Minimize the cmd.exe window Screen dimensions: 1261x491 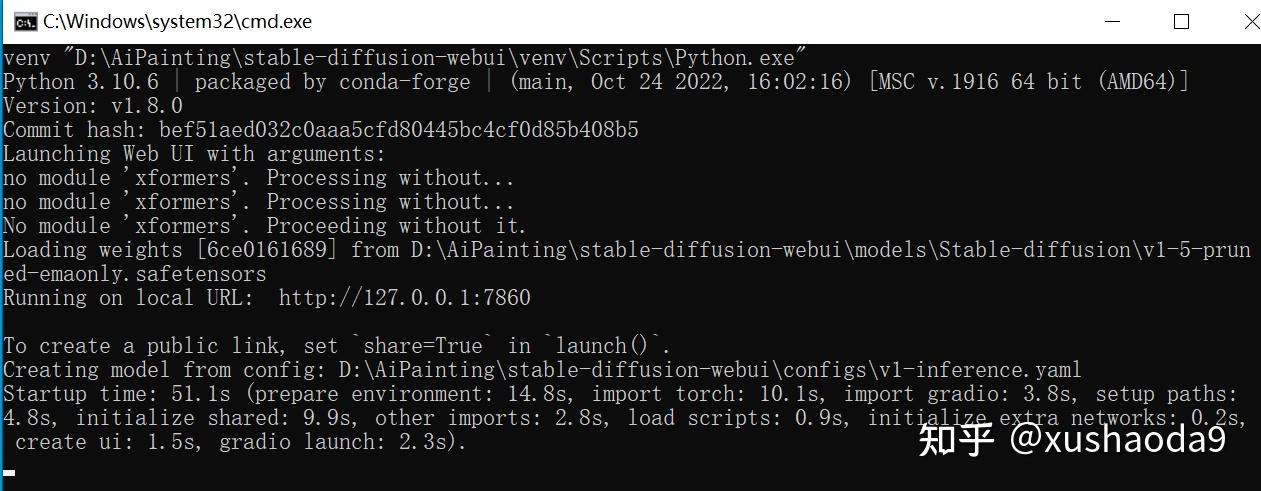coord(1113,21)
